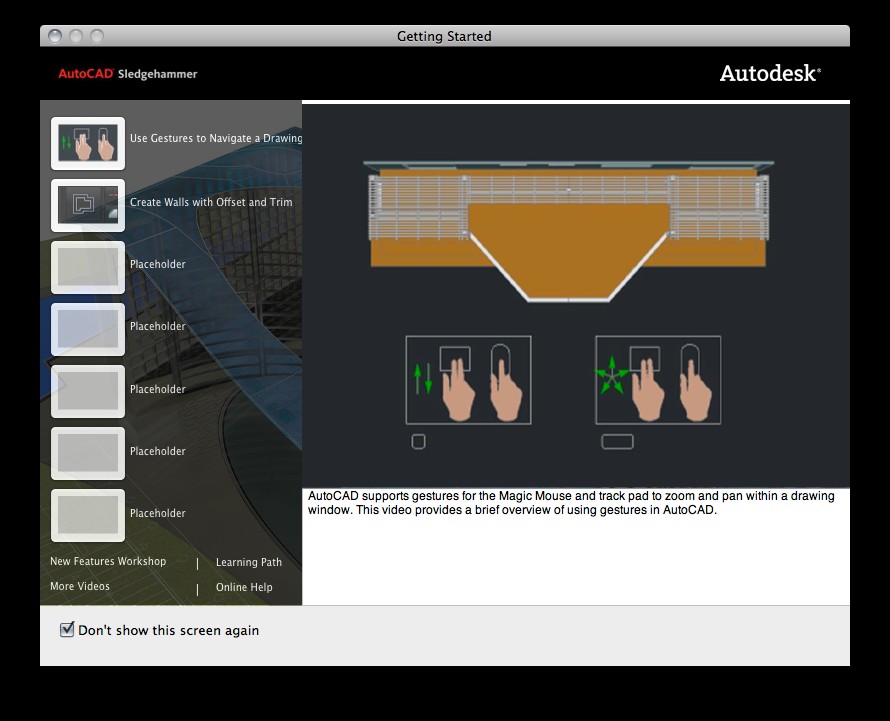890x721 pixels.
Task: Click the video description text about Magic Mouse
Action: (x=571, y=503)
